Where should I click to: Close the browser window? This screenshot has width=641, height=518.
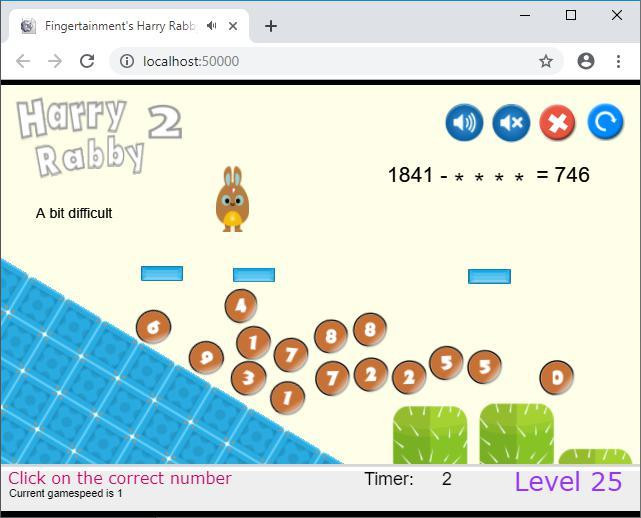616,16
